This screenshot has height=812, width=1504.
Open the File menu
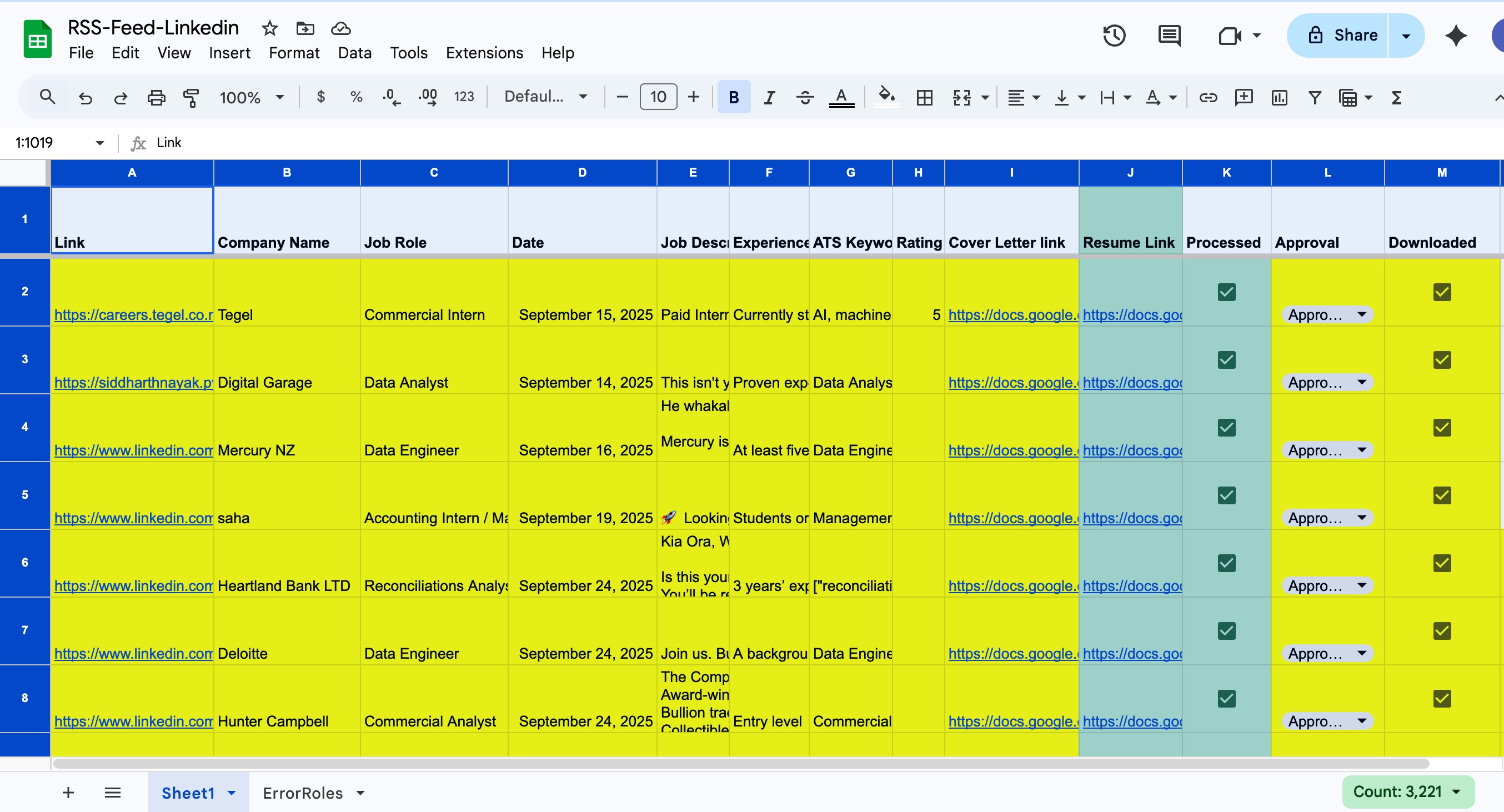pyautogui.click(x=81, y=53)
